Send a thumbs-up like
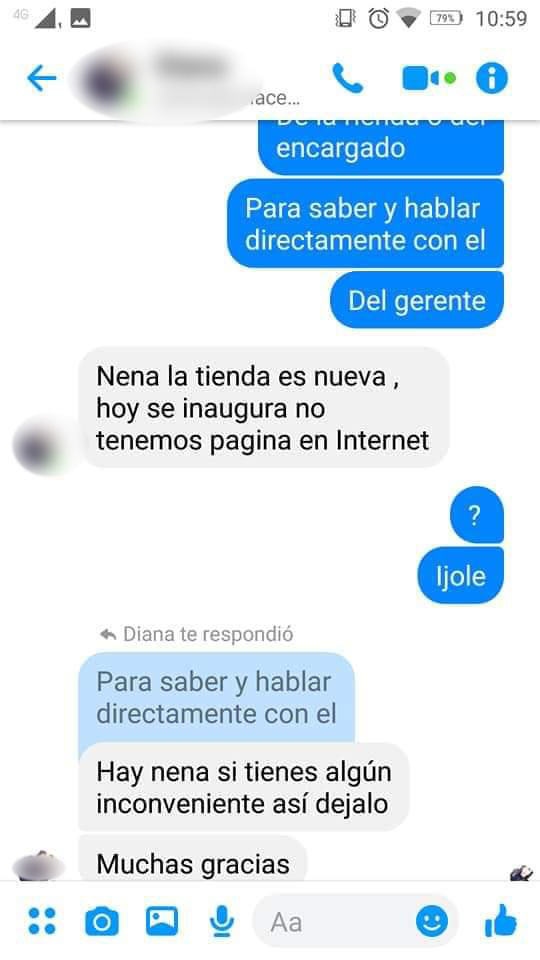The image size is (540, 960). (x=501, y=920)
